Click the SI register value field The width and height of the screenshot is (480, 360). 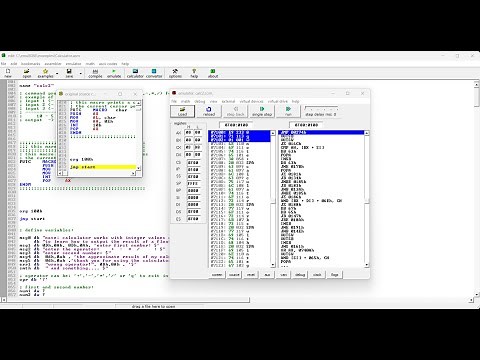click(x=193, y=198)
